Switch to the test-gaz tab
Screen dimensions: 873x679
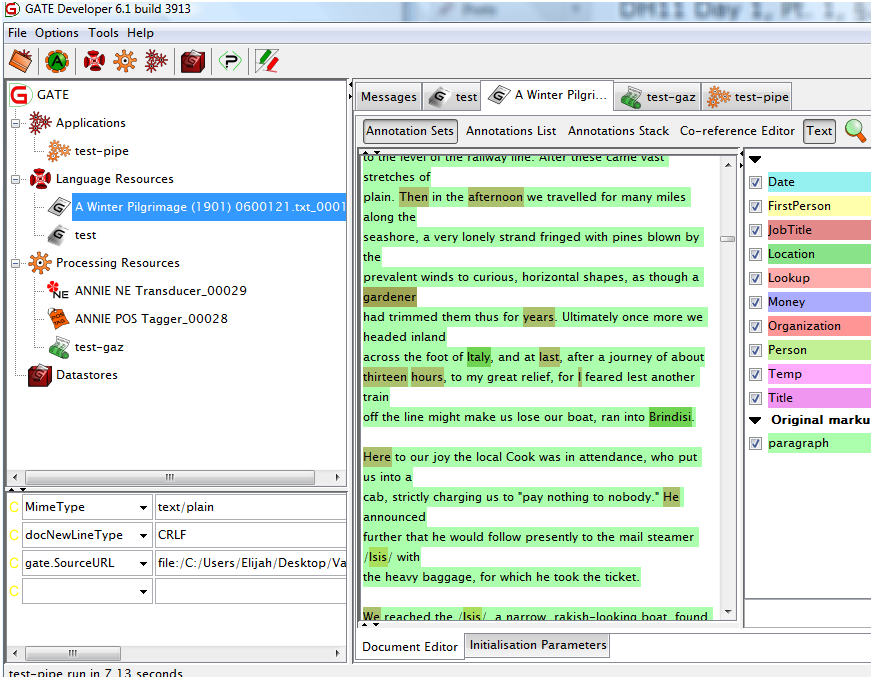(658, 97)
